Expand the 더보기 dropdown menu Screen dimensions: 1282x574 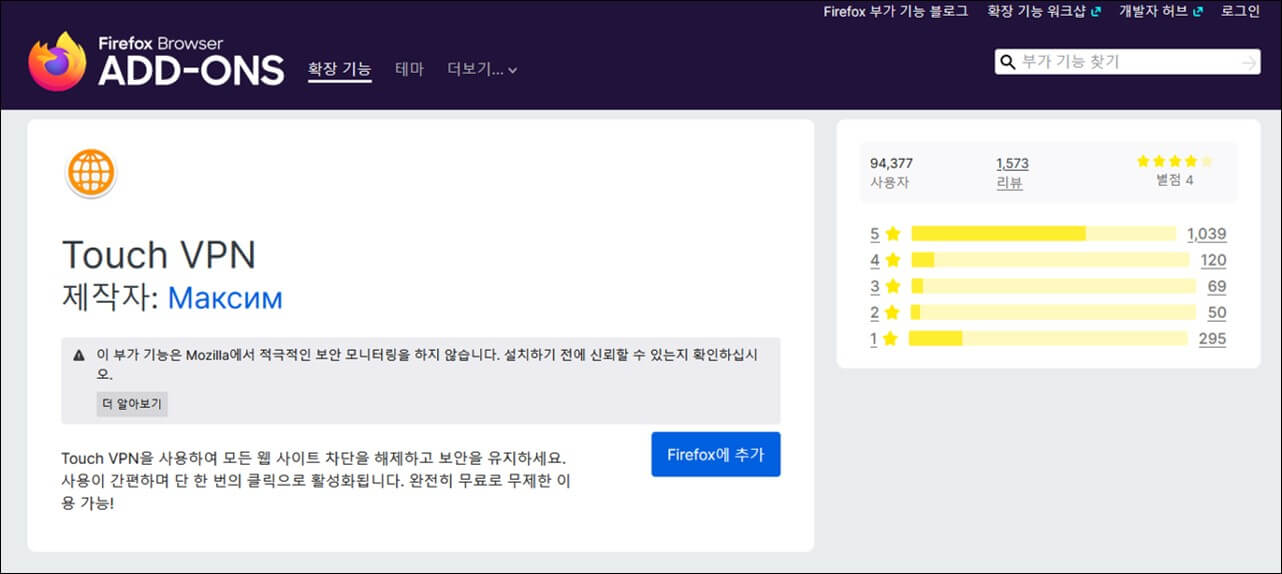(482, 69)
